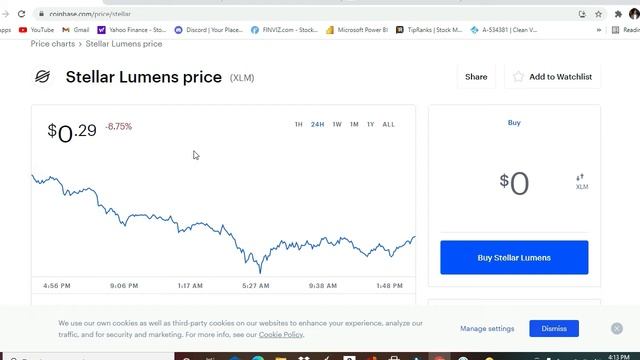
Task: Open the Gmail bookmark
Action: 76,30
